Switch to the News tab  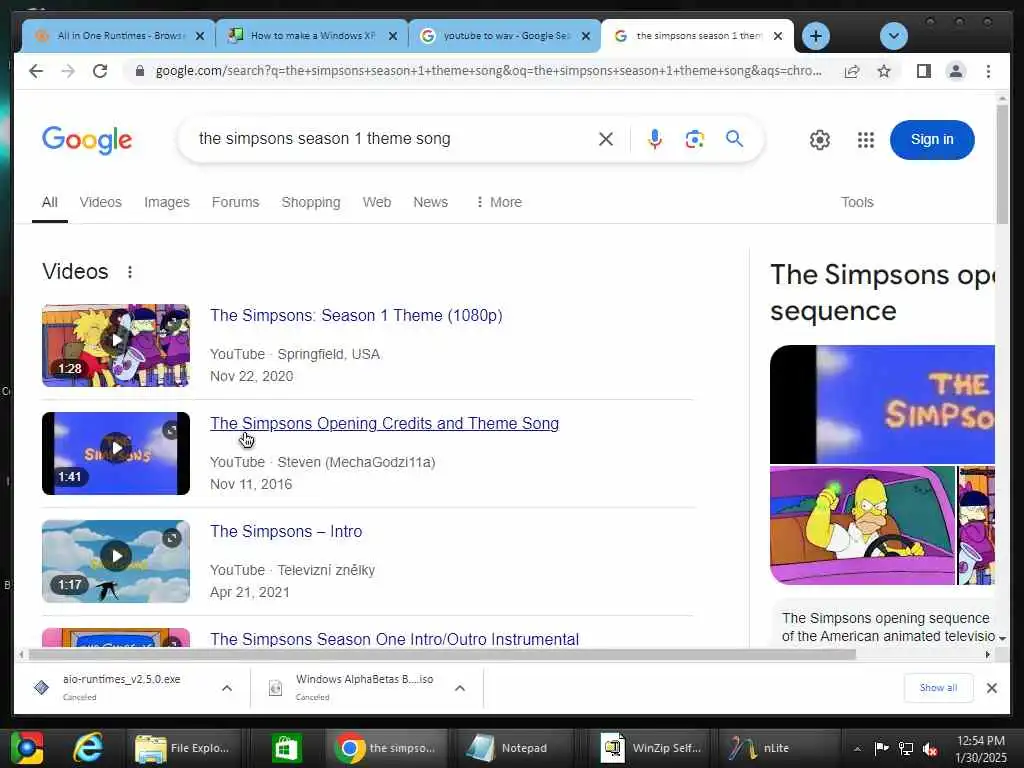pyautogui.click(x=430, y=202)
